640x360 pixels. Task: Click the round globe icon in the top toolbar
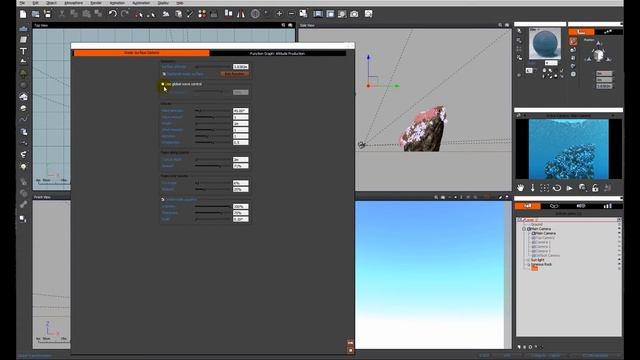(x=255, y=14)
